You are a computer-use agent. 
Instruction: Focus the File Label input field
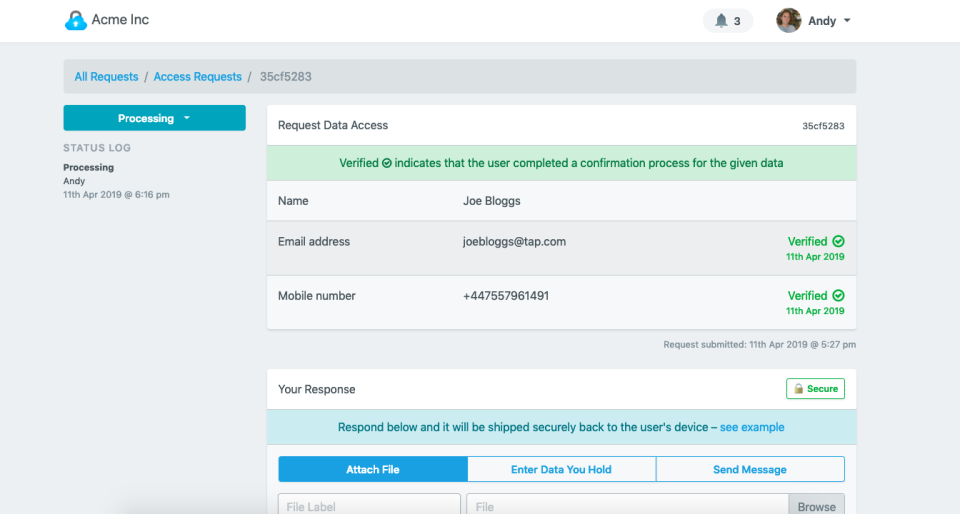pos(369,506)
